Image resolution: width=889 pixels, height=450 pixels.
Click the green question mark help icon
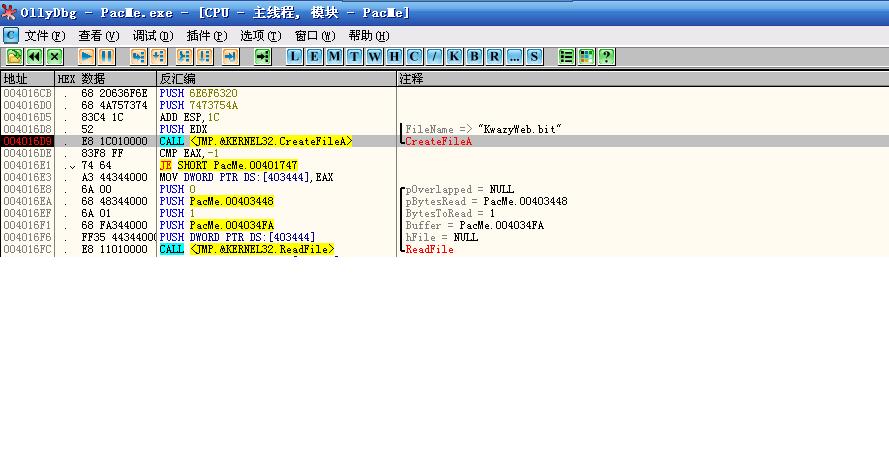point(607,56)
